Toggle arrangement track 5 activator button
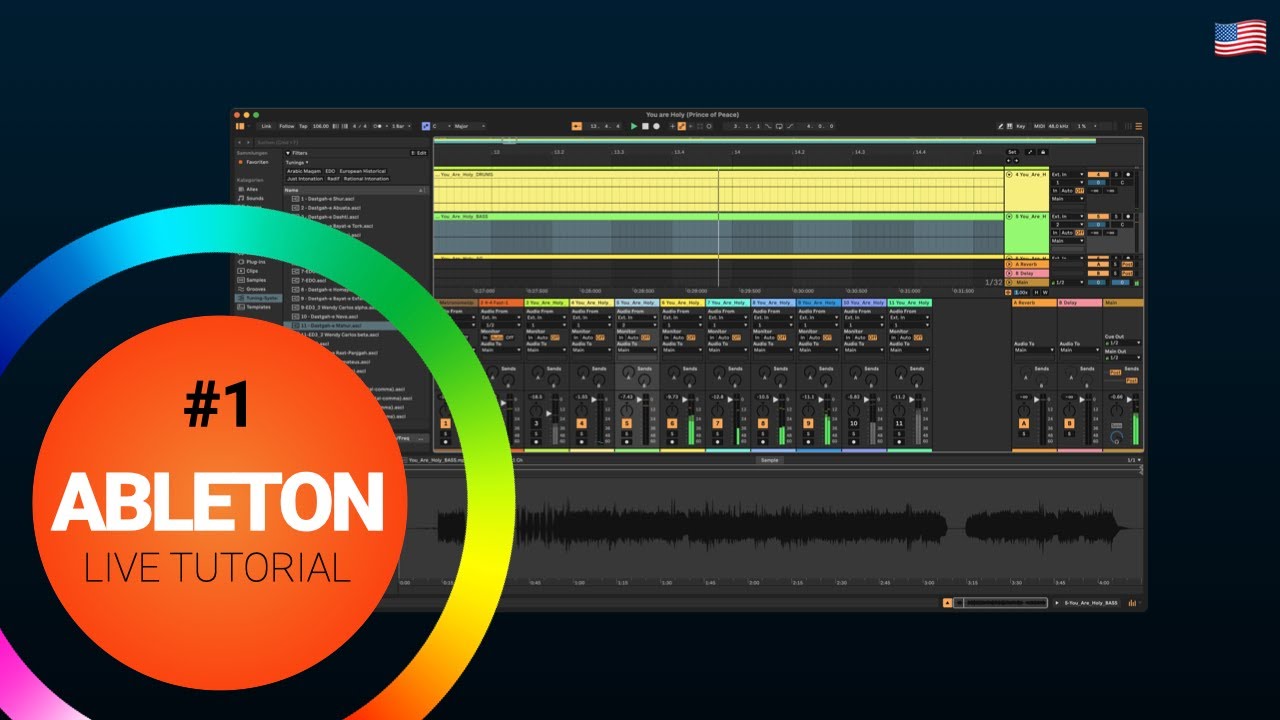 coord(1098,217)
